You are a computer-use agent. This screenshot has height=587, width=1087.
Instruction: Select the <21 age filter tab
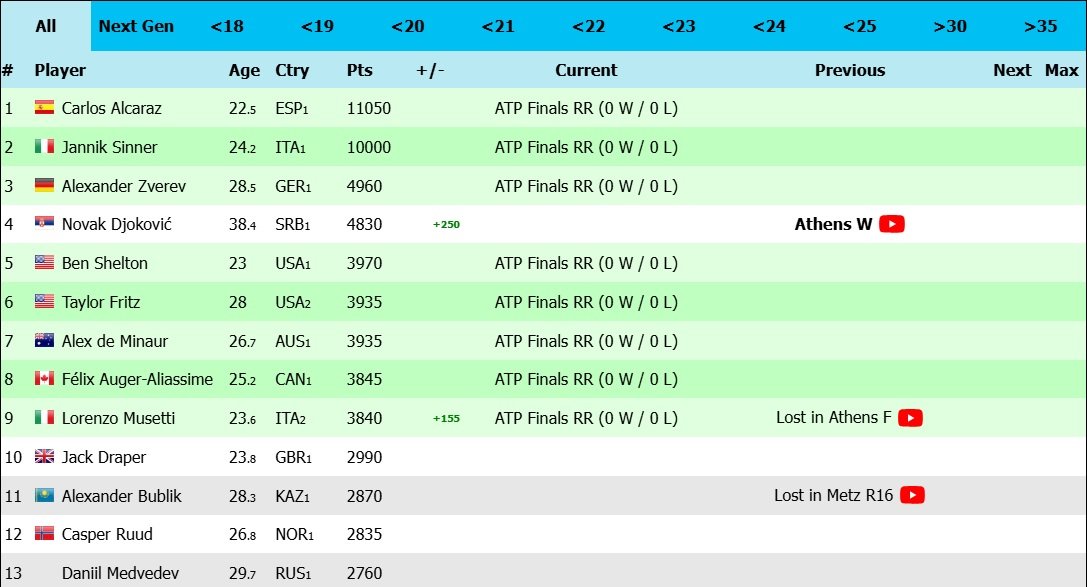tap(498, 26)
